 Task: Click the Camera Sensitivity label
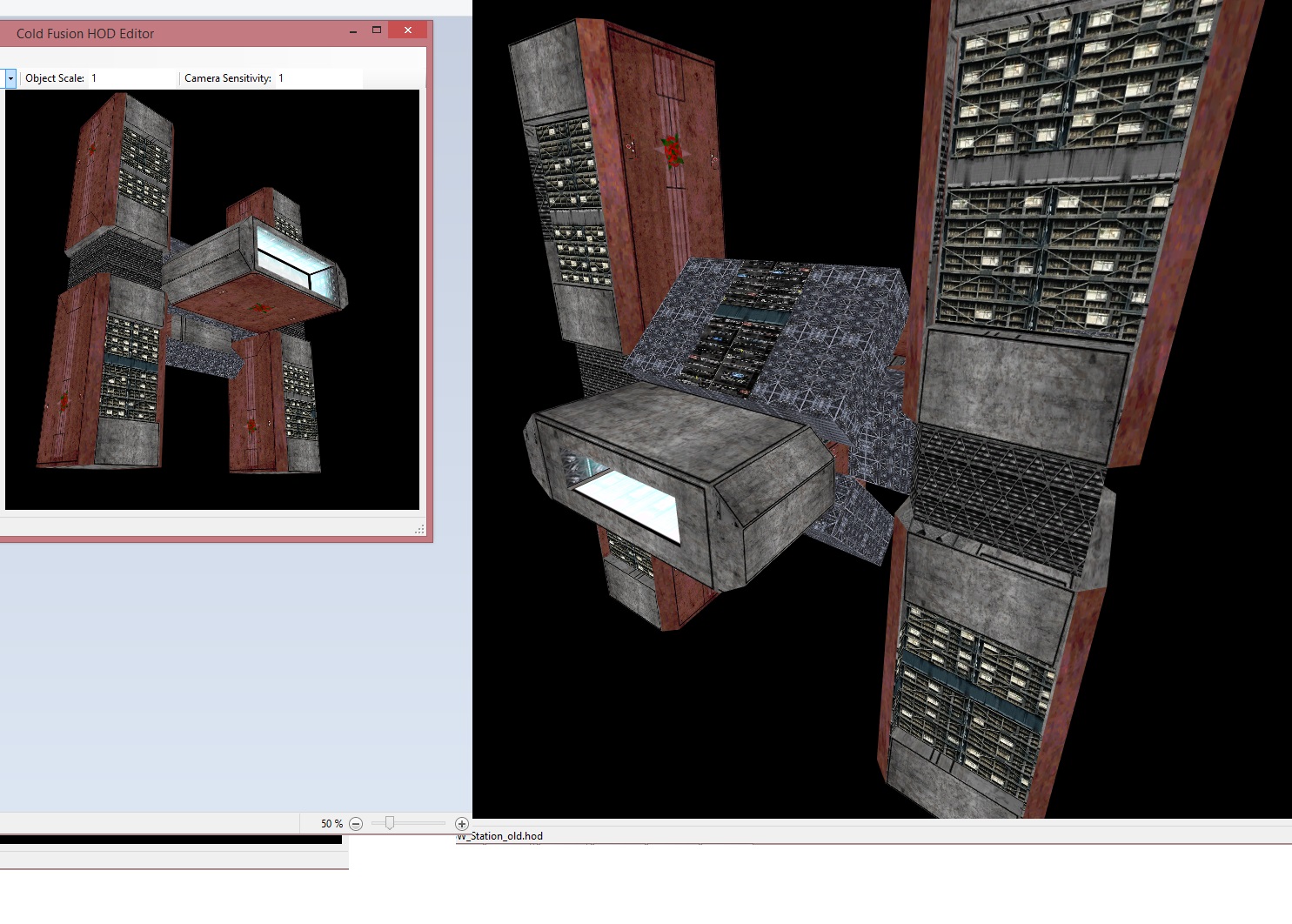coord(228,78)
